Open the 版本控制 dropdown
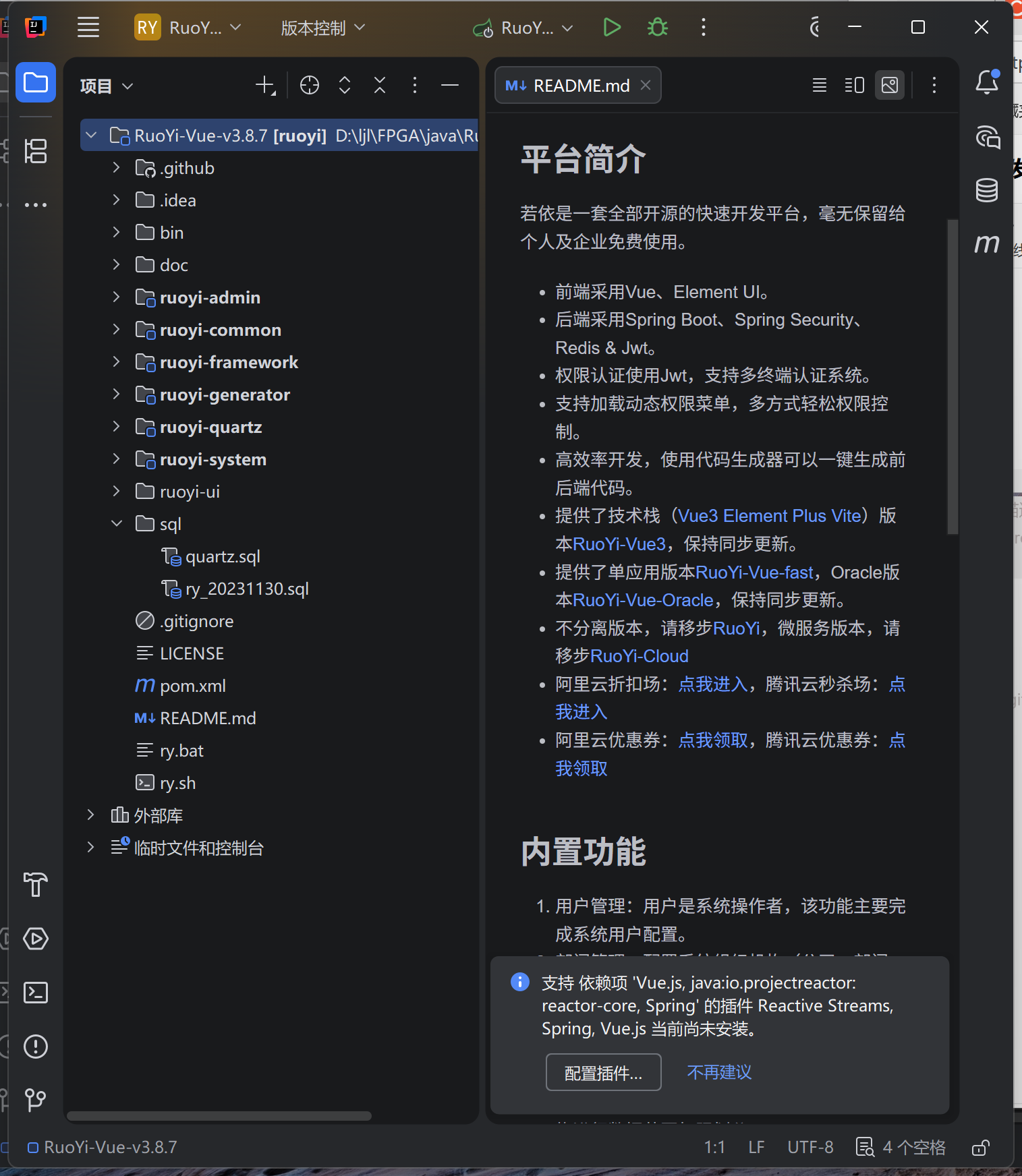Image resolution: width=1022 pixels, height=1176 pixels. 322,28
